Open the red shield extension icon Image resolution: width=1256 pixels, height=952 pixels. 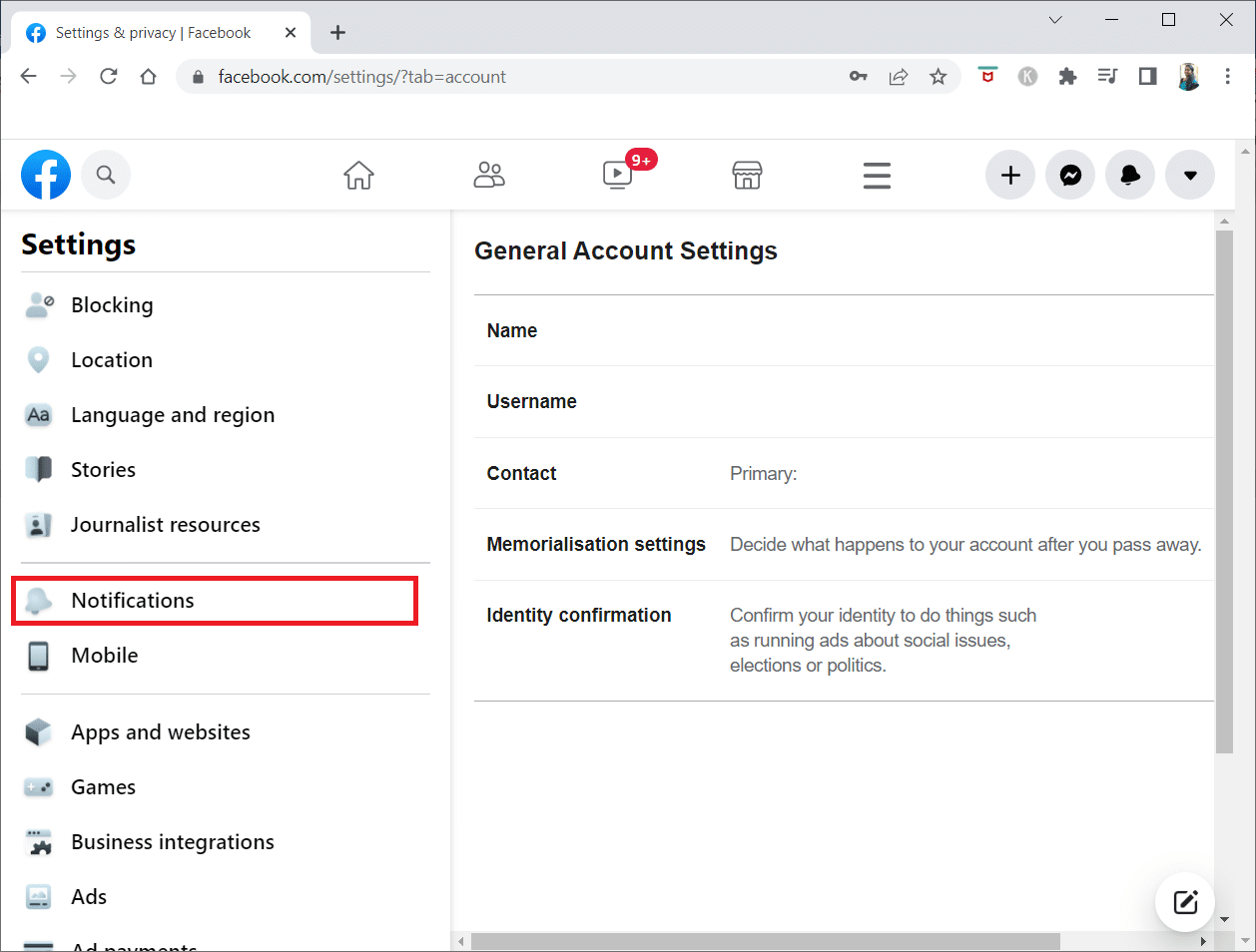987,76
